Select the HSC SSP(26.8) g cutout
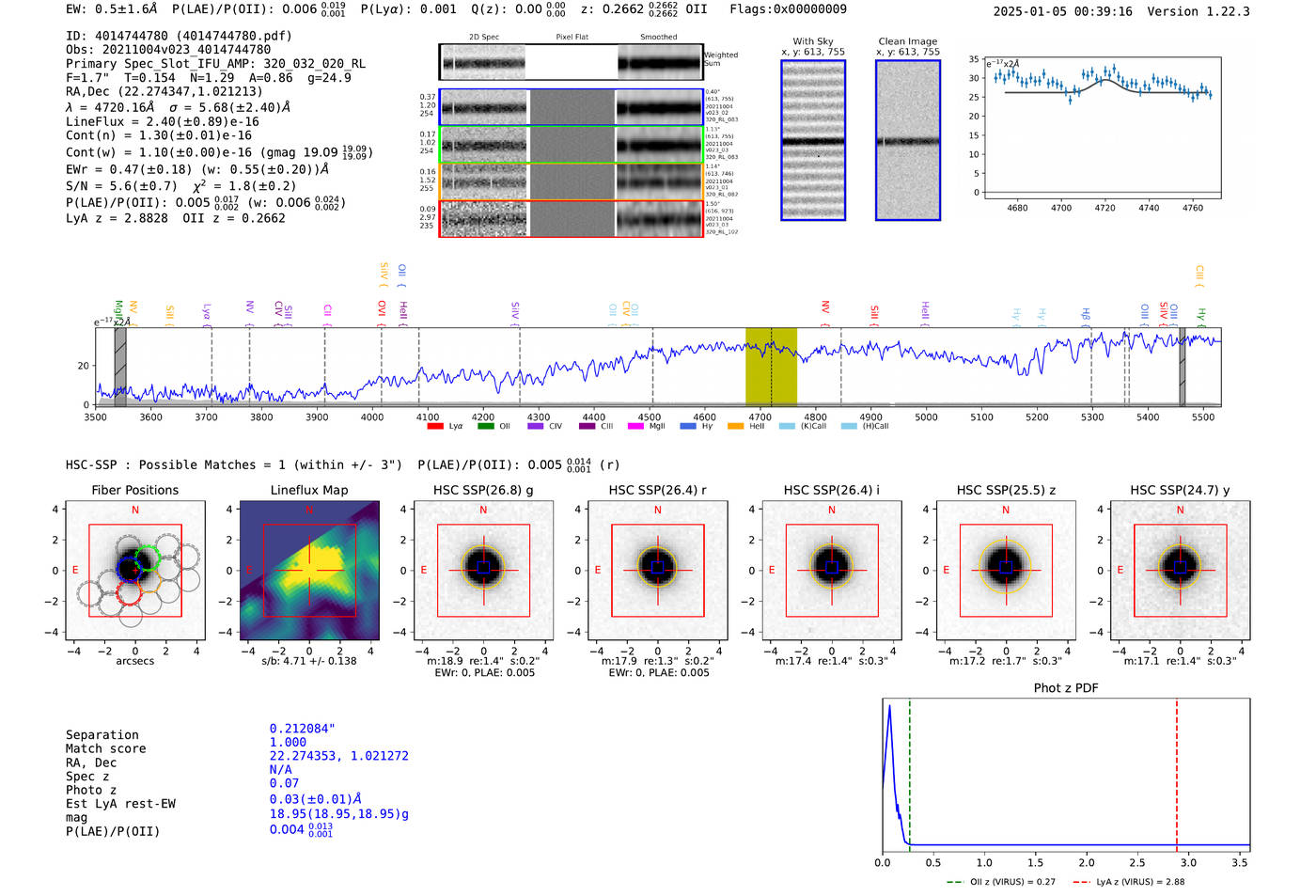The image size is (1316, 896). click(x=483, y=571)
